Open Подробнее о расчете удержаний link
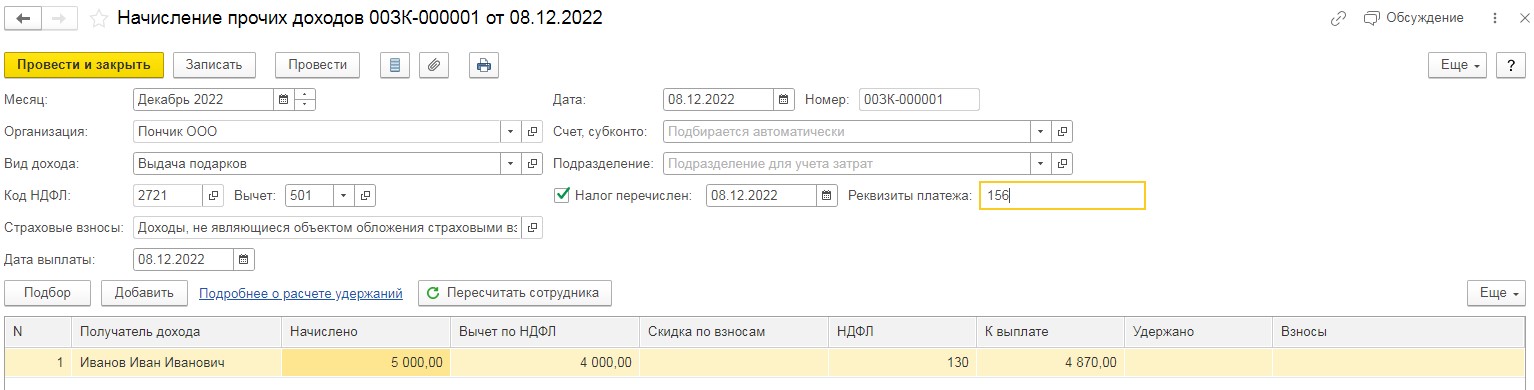Viewport: 1534px width, 390px height. tap(301, 294)
